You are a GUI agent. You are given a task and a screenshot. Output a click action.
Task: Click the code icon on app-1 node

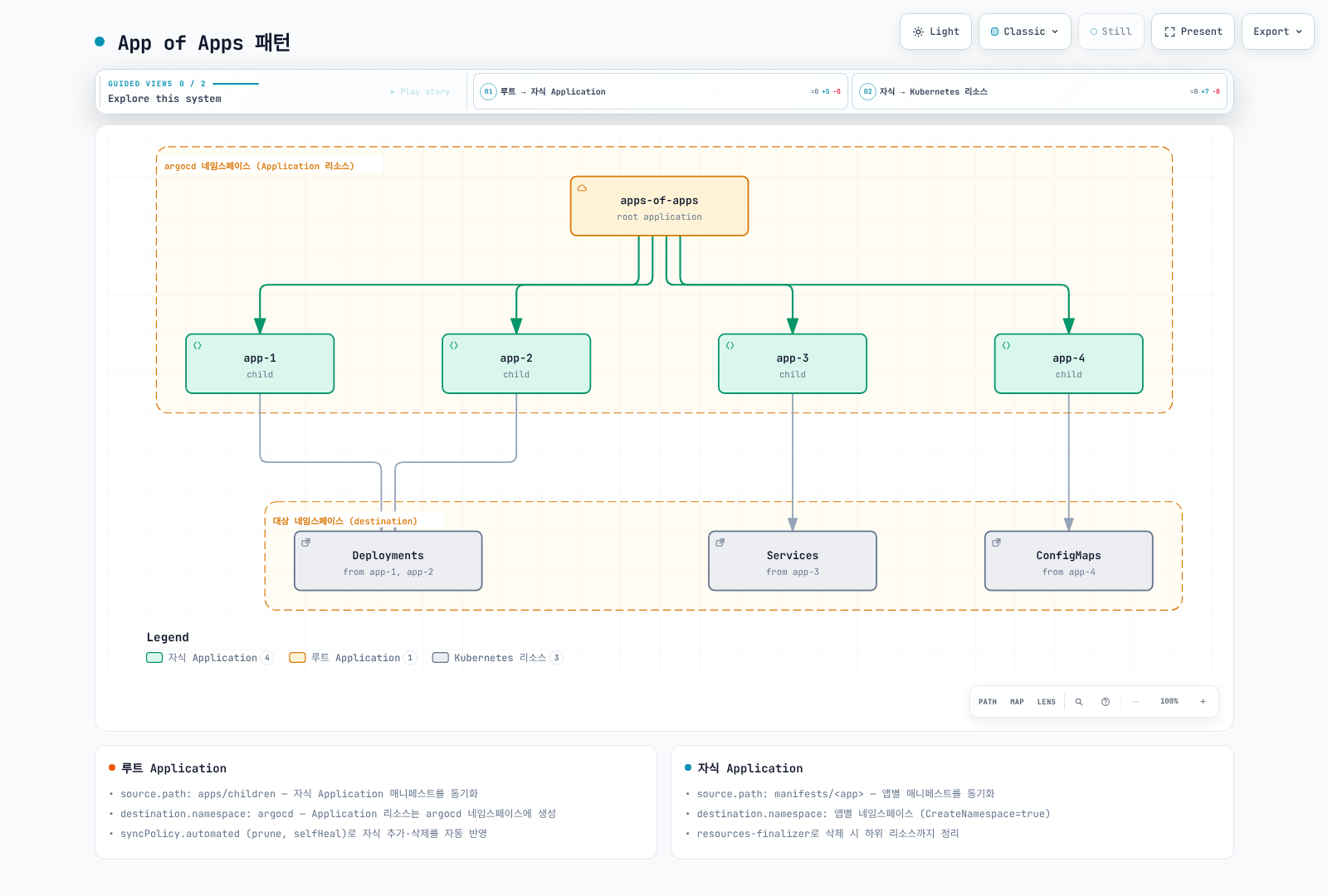198,346
